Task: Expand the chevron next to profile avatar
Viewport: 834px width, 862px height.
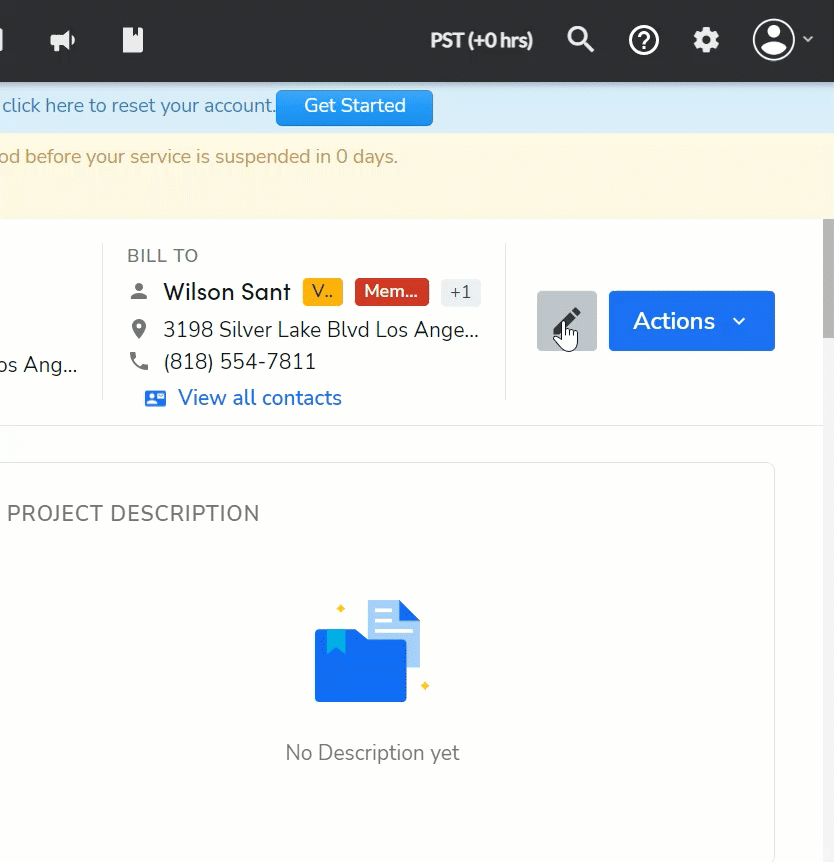Action: pos(808,39)
